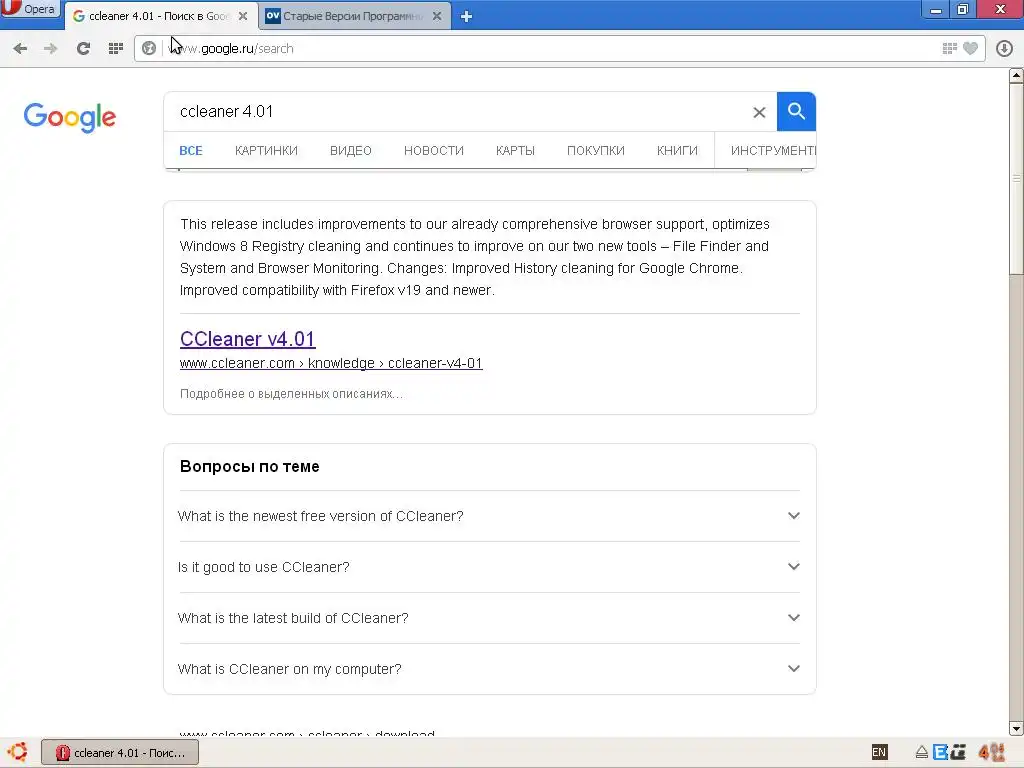1024x768 pixels.
Task: Open the downloads arrow icon
Action: point(1004,48)
